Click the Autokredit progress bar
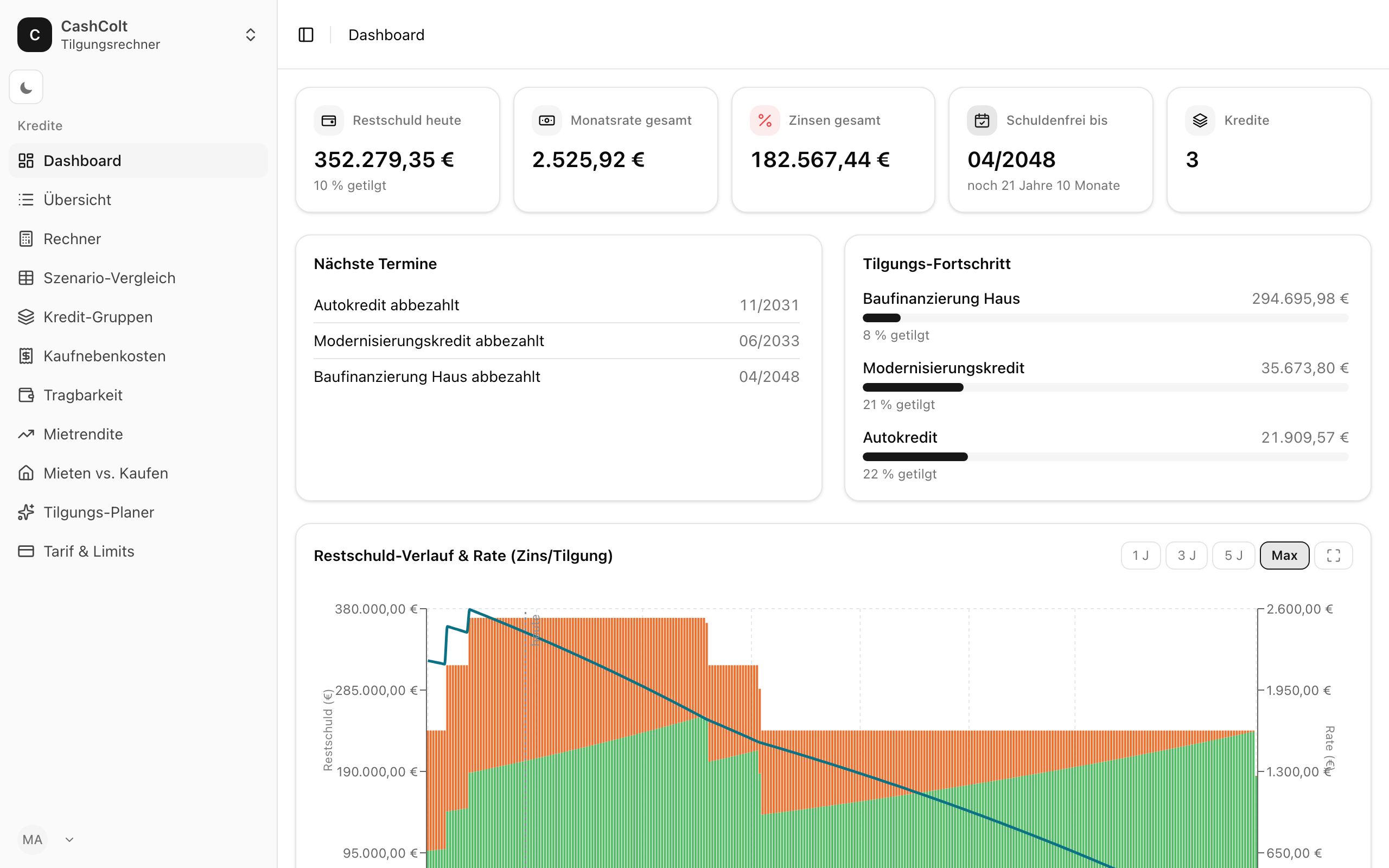This screenshot has height=868, width=1389. 1105,457
